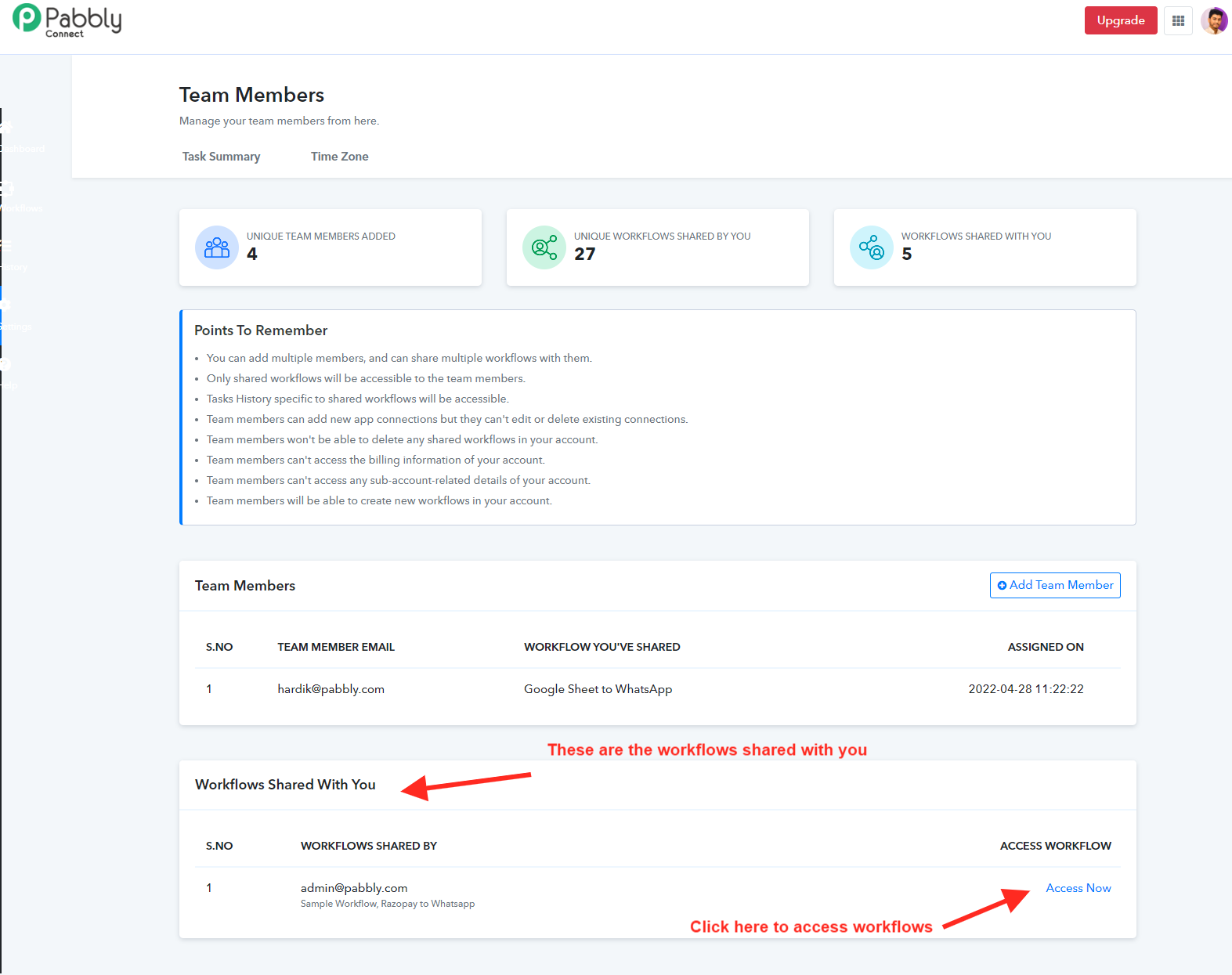The height and width of the screenshot is (975, 1232).
Task: Open the apps grid menu icon
Action: pyautogui.click(x=1178, y=21)
